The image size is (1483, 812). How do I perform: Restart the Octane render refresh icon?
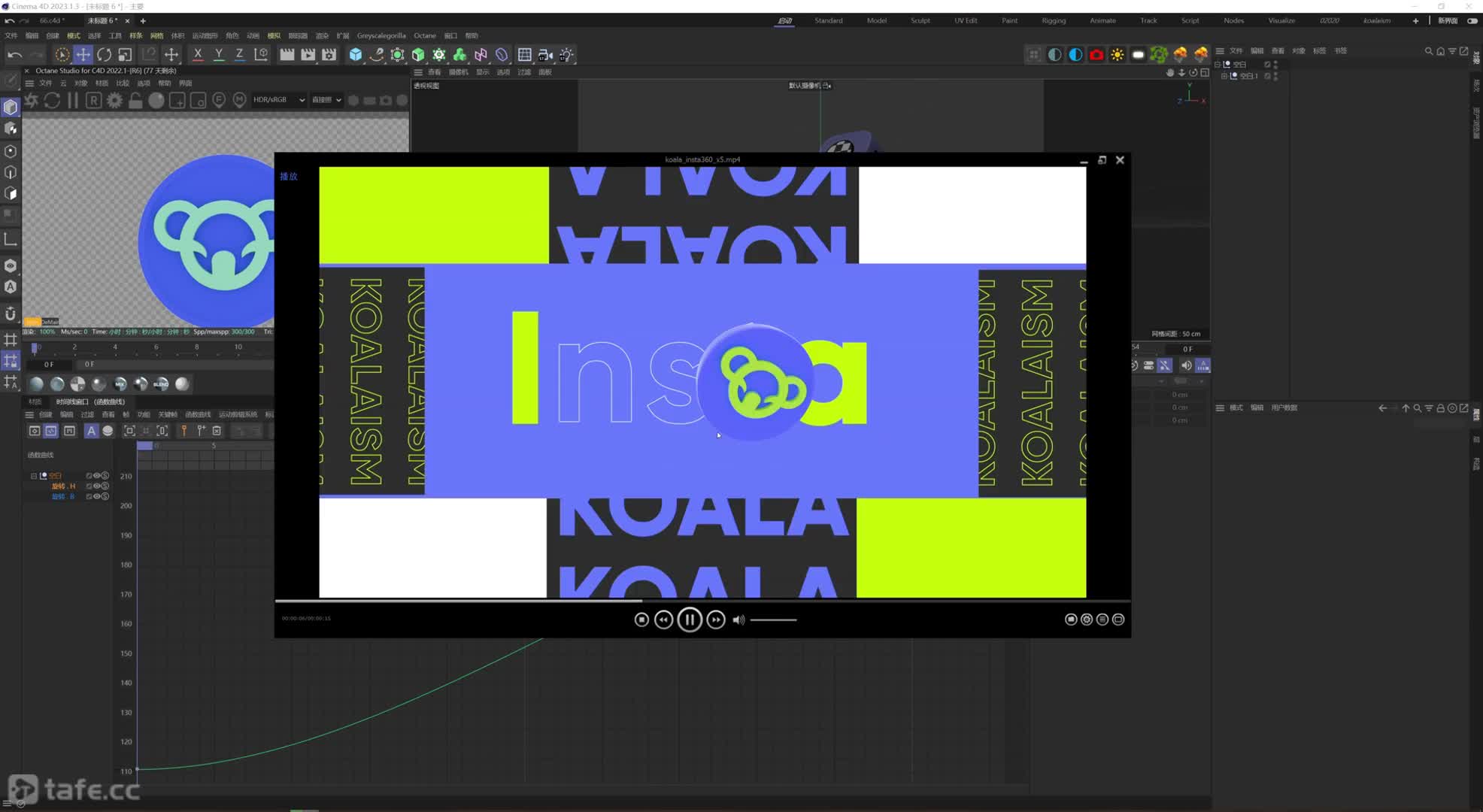[52, 100]
